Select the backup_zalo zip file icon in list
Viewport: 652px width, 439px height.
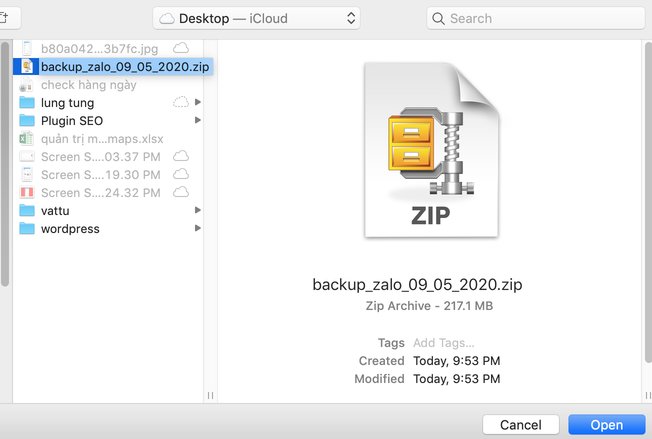(x=27, y=67)
